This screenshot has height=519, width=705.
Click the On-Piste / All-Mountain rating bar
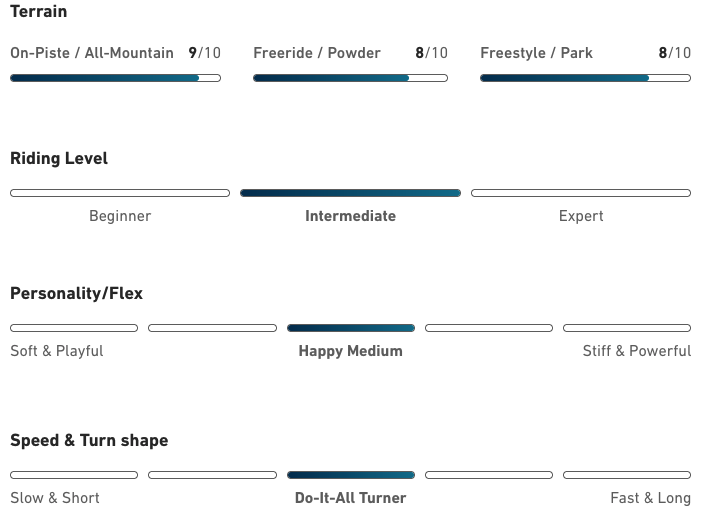(x=115, y=78)
